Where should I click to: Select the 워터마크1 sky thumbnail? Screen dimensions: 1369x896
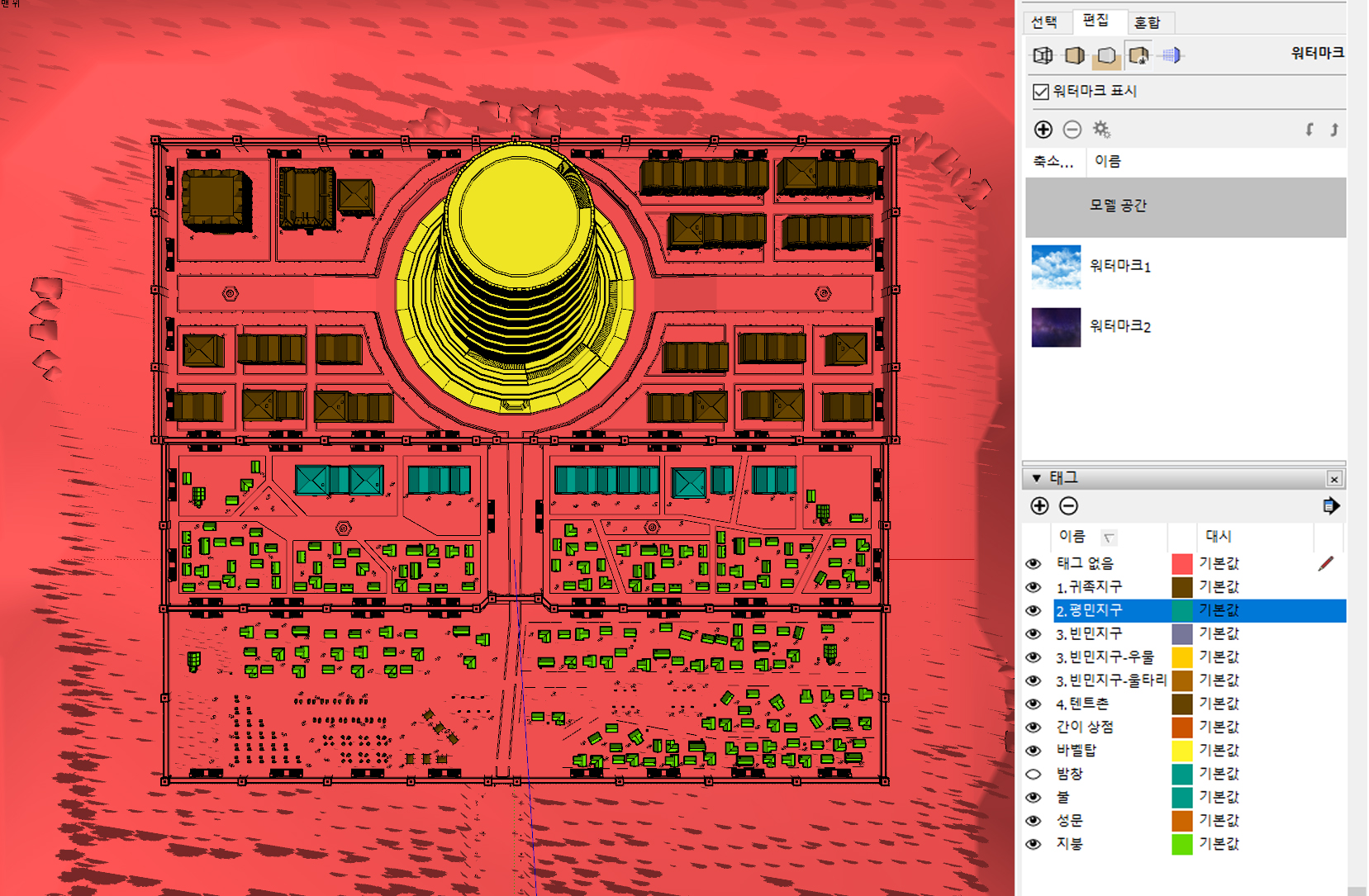point(1056,267)
